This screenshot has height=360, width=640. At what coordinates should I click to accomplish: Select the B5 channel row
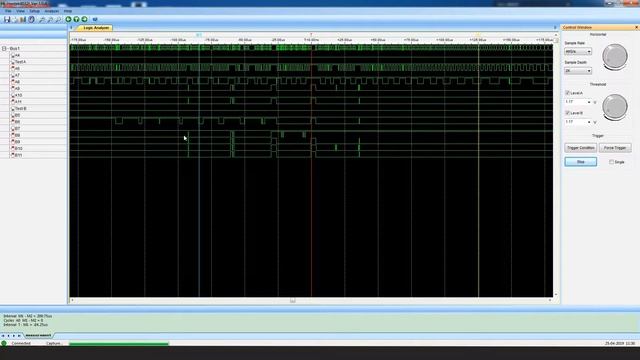pyautogui.click(x=33, y=115)
